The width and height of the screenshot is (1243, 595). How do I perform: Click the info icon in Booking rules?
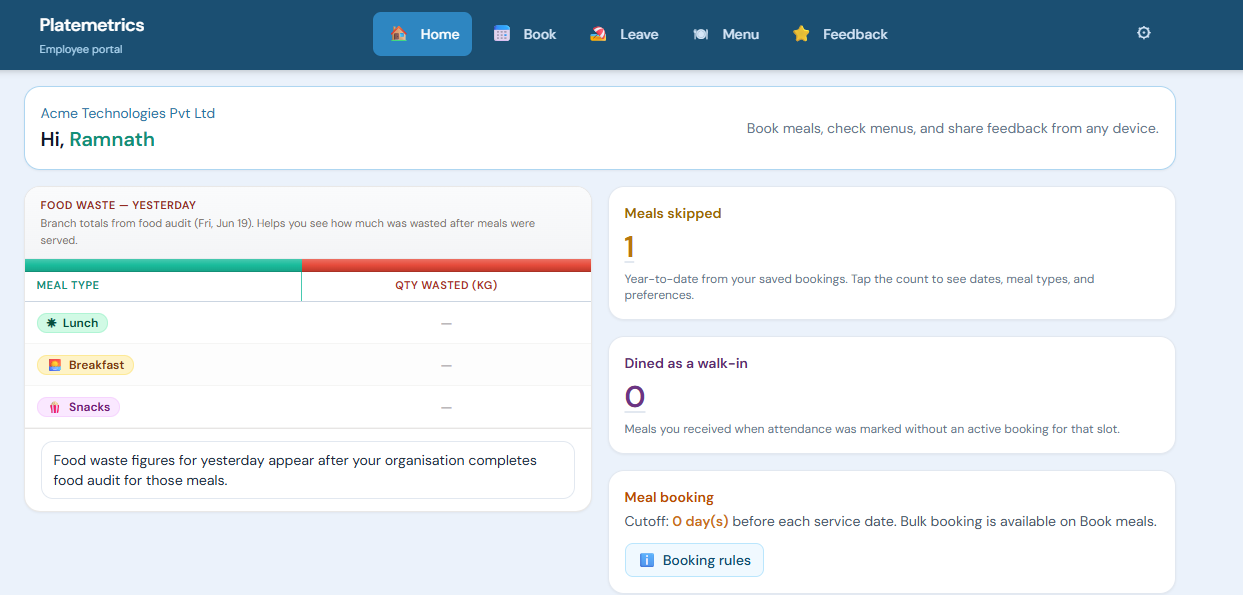pos(646,560)
